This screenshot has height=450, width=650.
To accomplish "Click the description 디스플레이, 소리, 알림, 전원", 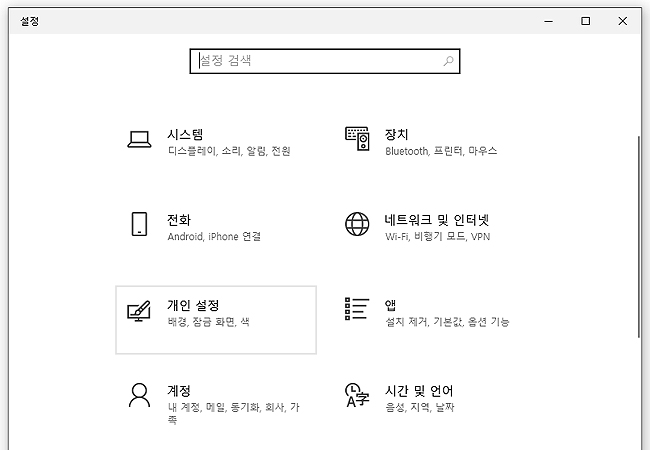I will 229,151.
